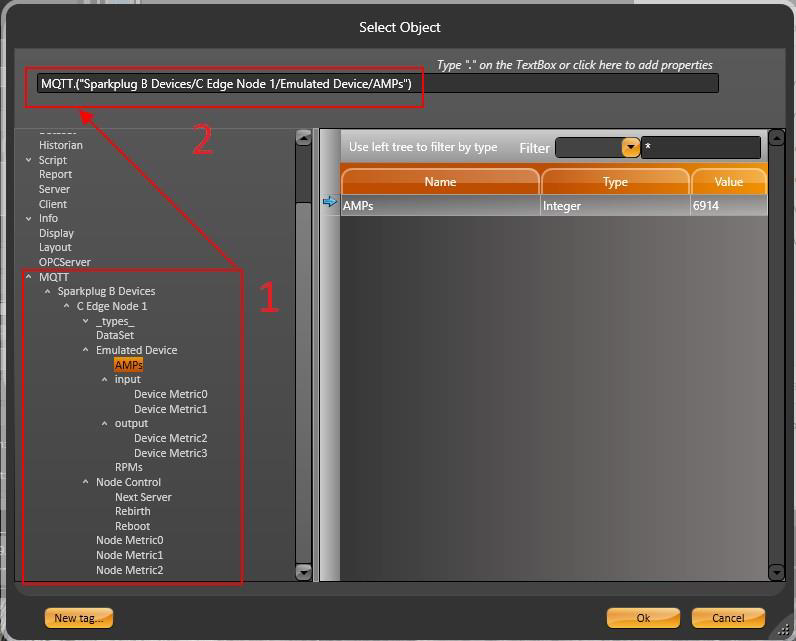Select the highlighted AMPs tree item
This screenshot has width=796, height=641.
point(128,365)
